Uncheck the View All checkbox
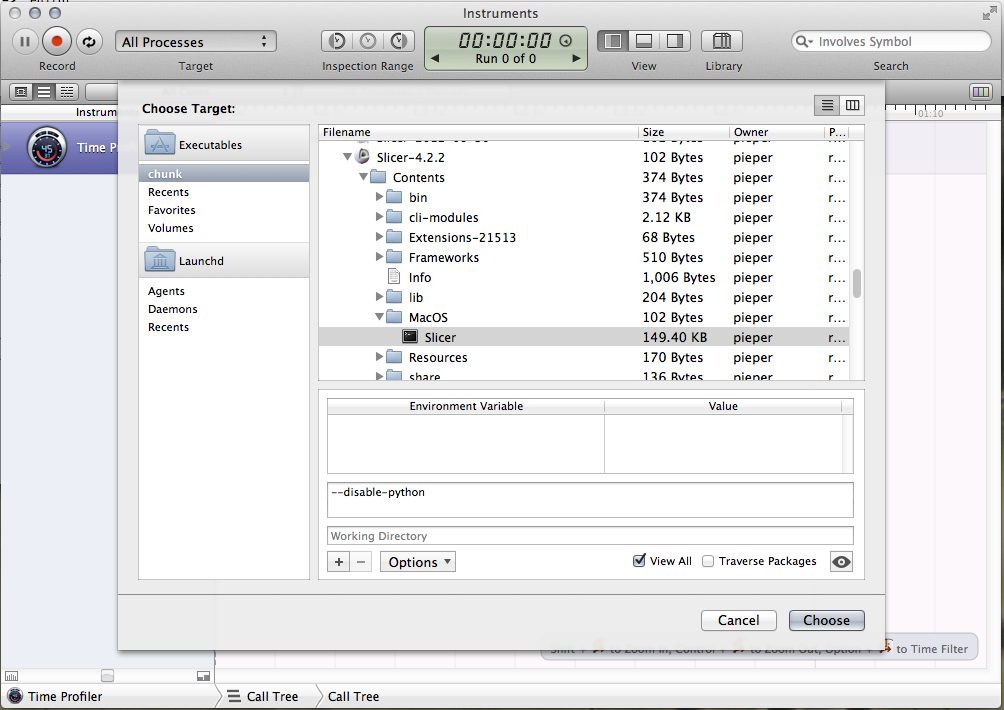This screenshot has width=1004, height=710. (639, 561)
